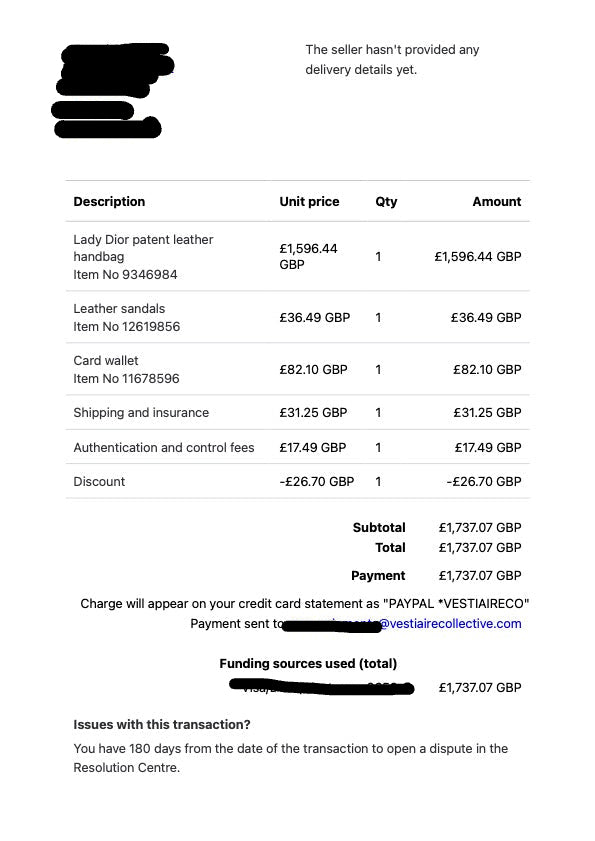Select the Lady Dior patent leather handbag description

click(143, 248)
